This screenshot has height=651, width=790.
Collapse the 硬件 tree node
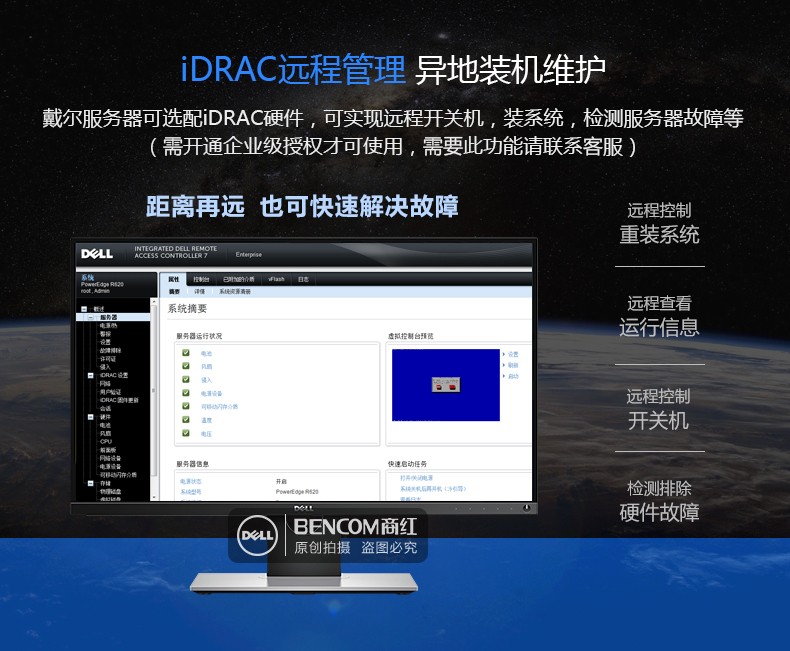coord(91,417)
